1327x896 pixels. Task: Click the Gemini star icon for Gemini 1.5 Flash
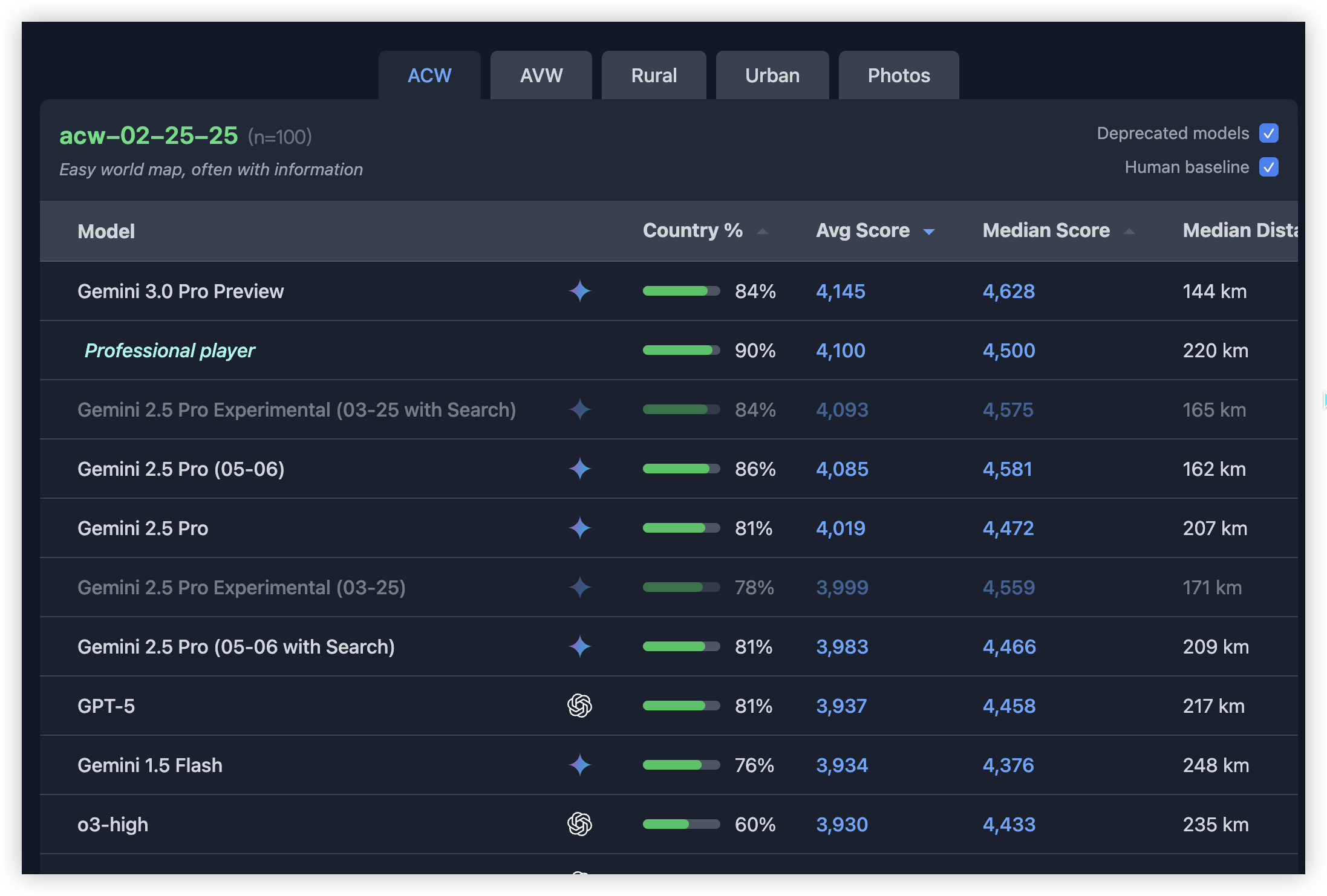[579, 765]
